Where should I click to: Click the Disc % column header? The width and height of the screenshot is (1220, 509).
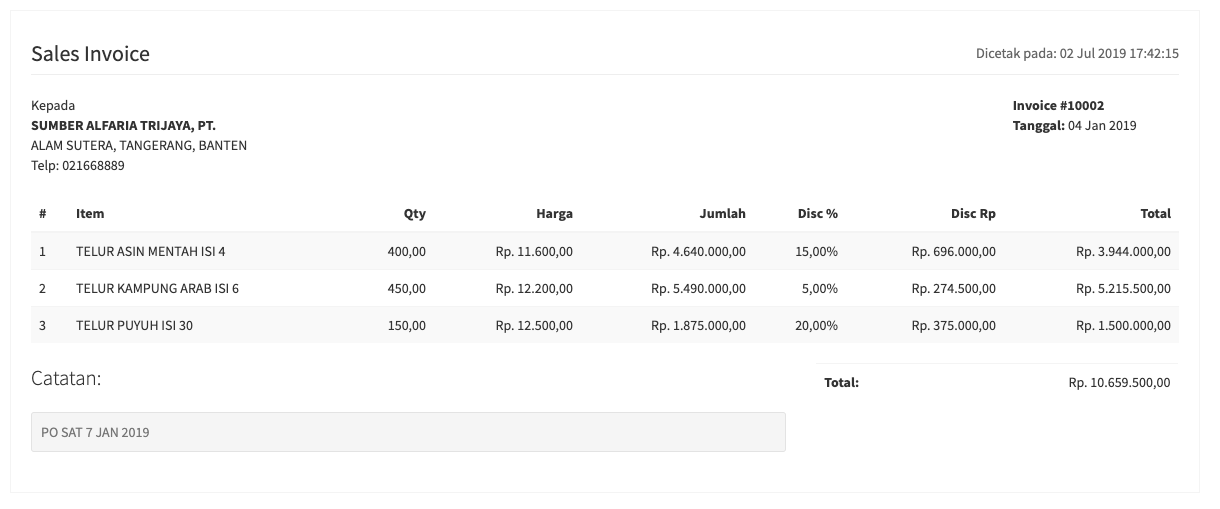pos(817,214)
